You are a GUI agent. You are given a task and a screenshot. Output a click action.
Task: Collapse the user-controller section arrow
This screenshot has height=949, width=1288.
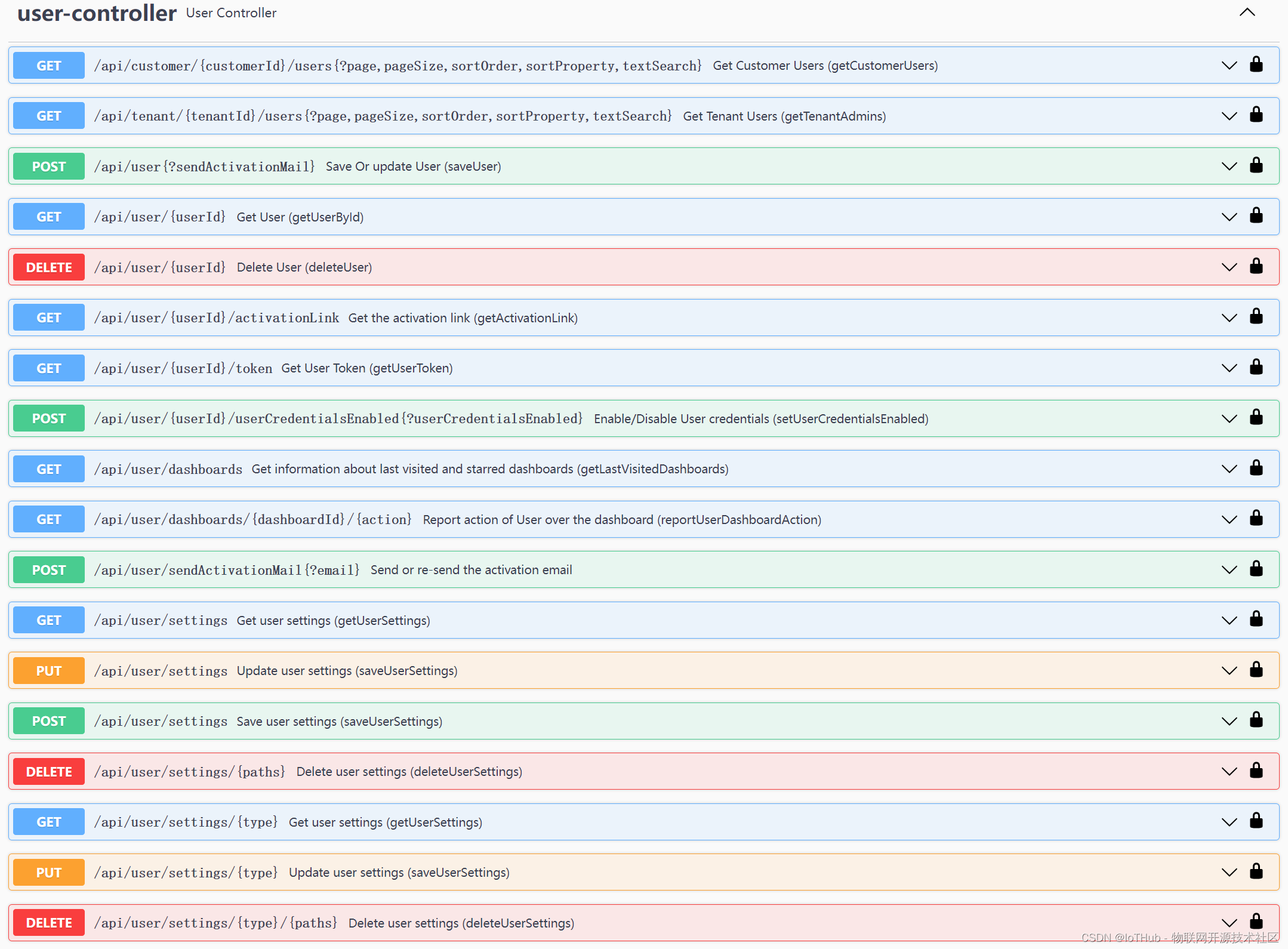pos(1247,13)
